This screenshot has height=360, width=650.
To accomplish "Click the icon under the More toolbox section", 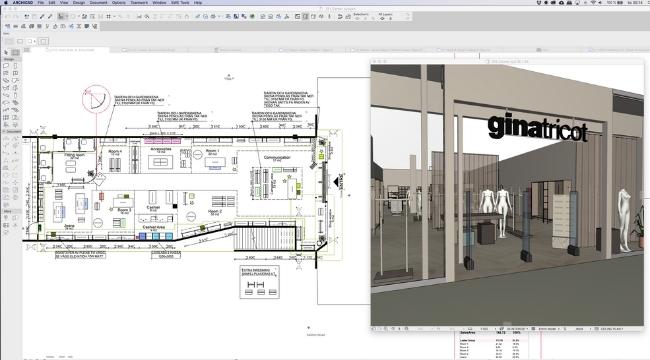I will tap(6, 218).
